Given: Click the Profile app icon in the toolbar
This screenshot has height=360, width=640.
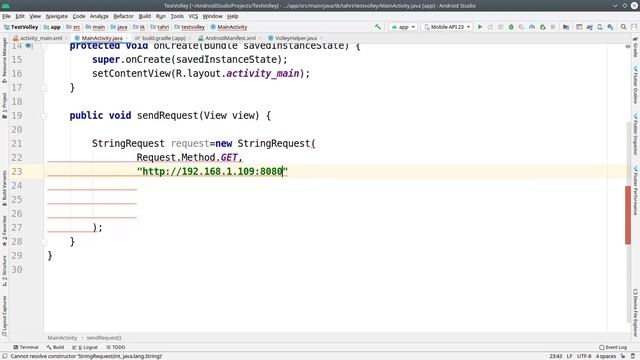Looking at the screenshot, I should coord(532,27).
